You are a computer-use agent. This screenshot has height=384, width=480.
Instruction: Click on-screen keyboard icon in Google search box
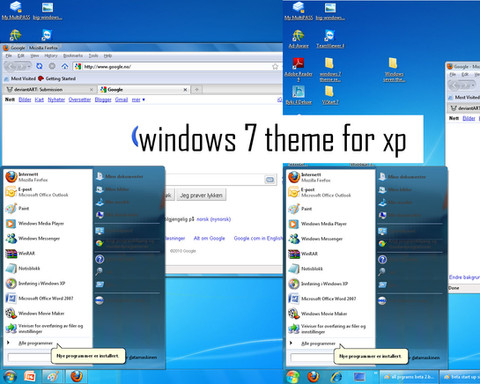(x=270, y=180)
